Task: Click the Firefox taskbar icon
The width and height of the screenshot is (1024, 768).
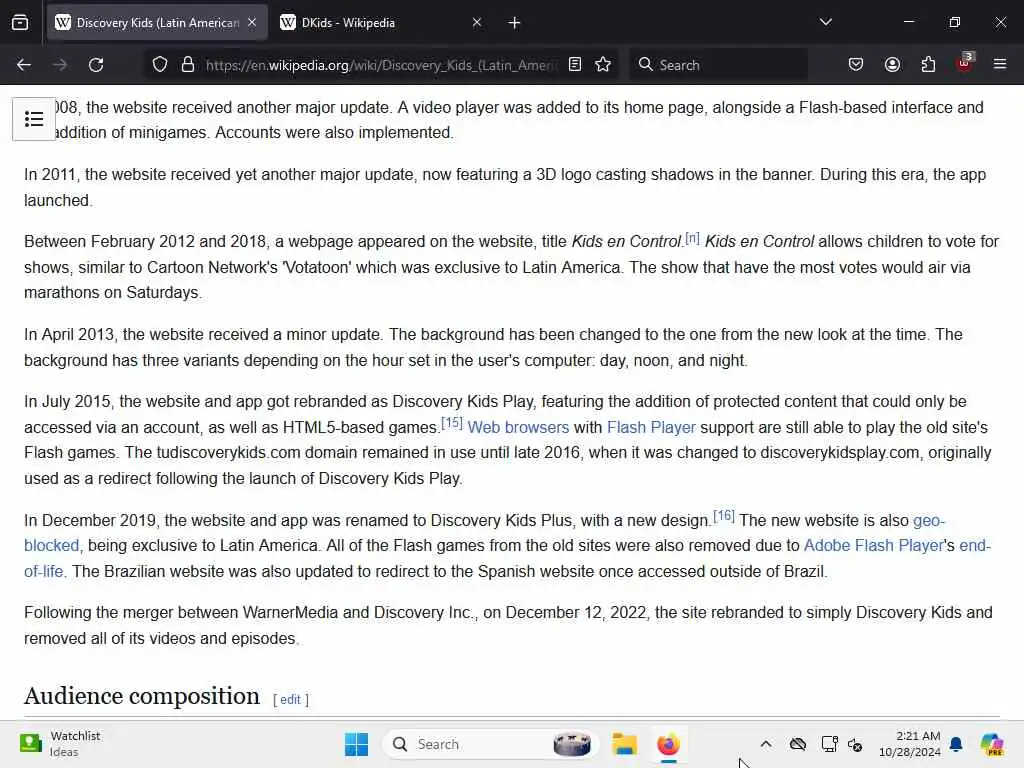Action: coord(668,744)
